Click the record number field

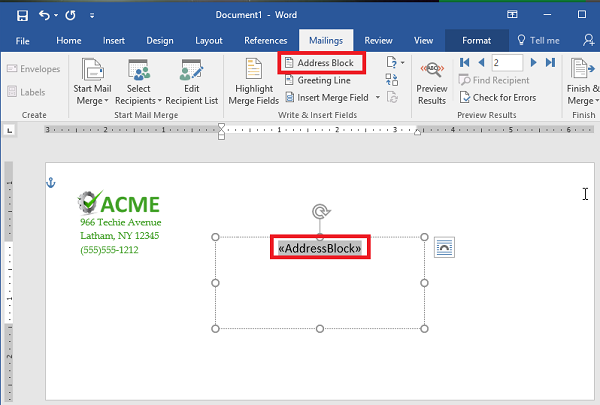click(507, 62)
